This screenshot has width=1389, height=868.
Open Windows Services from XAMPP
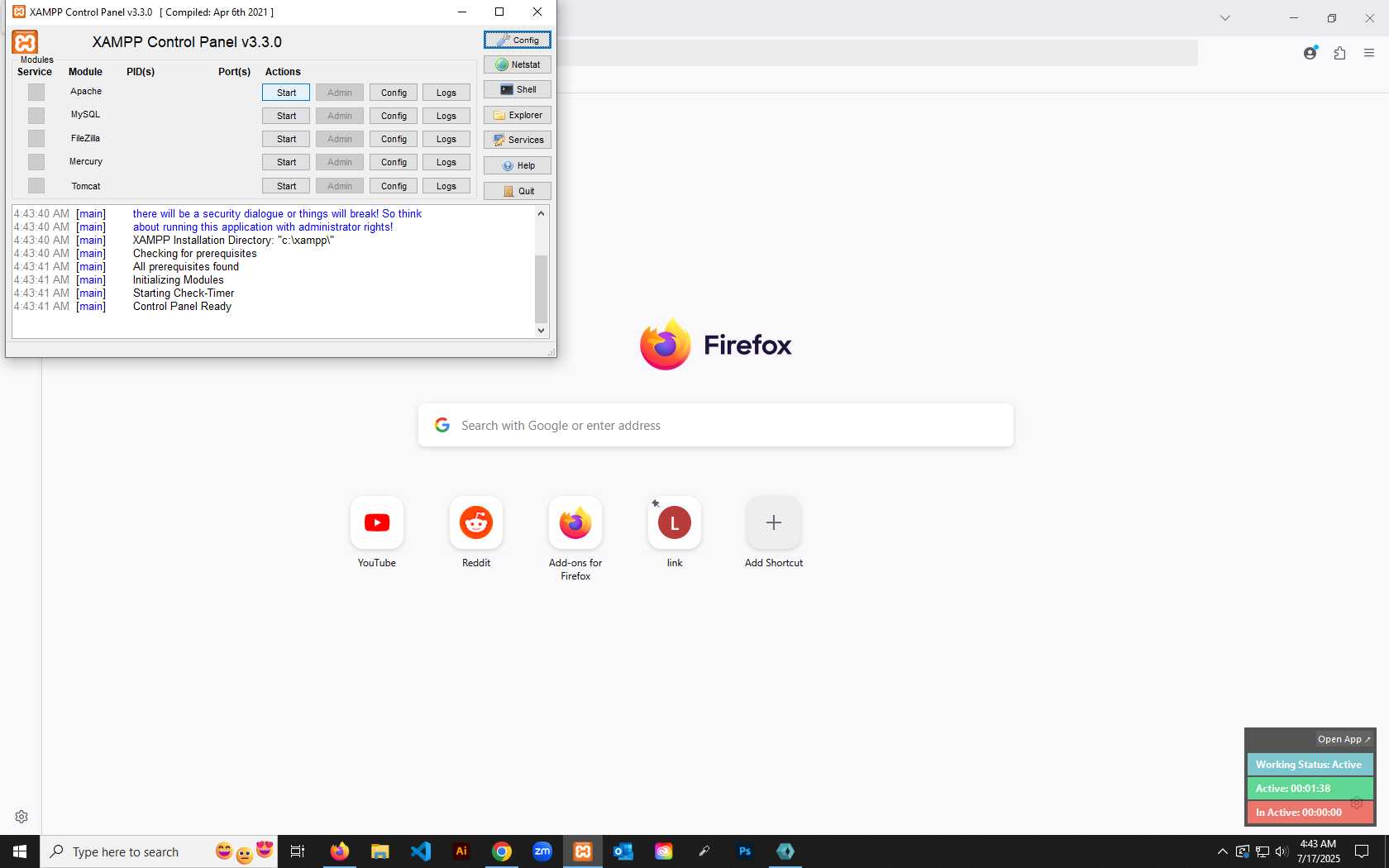518,140
